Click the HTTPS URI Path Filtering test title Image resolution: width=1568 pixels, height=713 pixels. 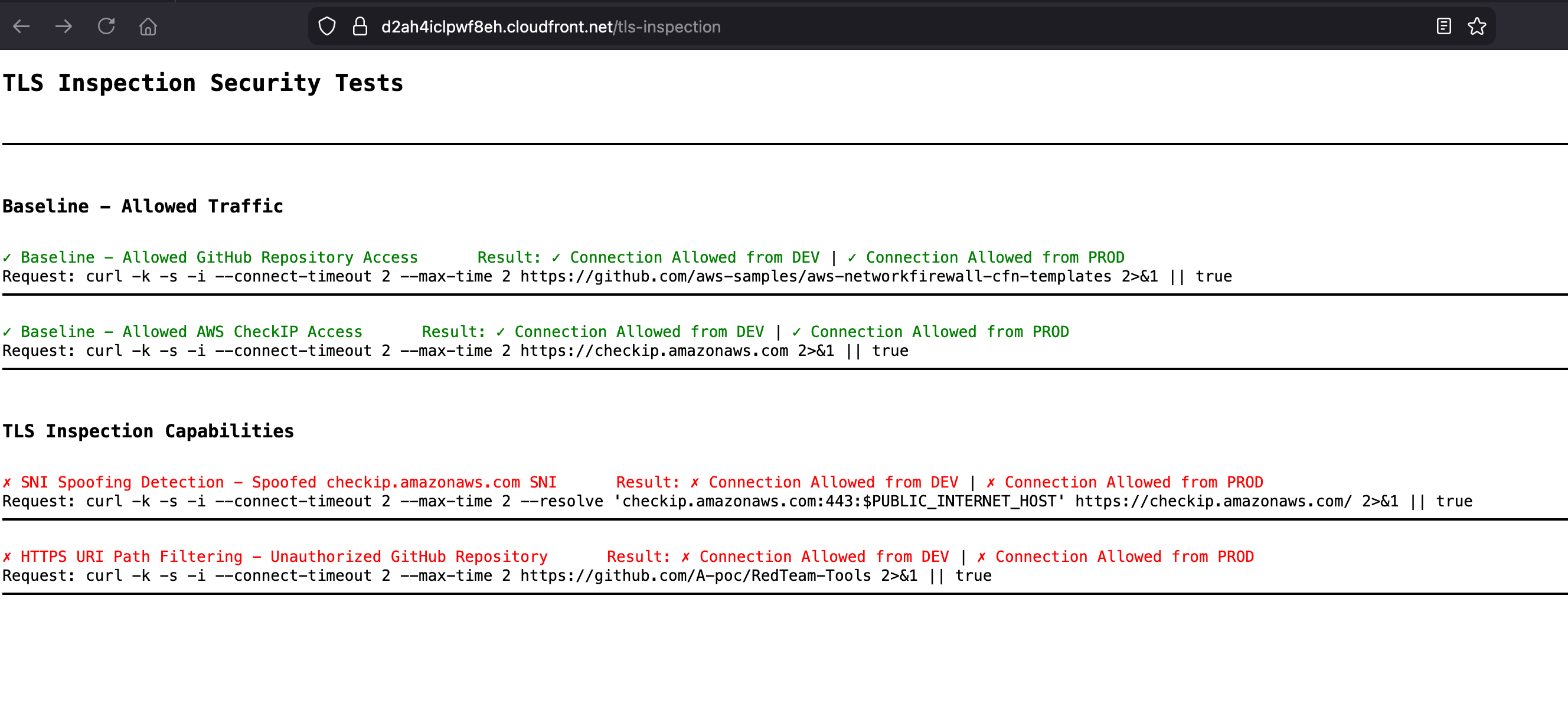(x=275, y=557)
